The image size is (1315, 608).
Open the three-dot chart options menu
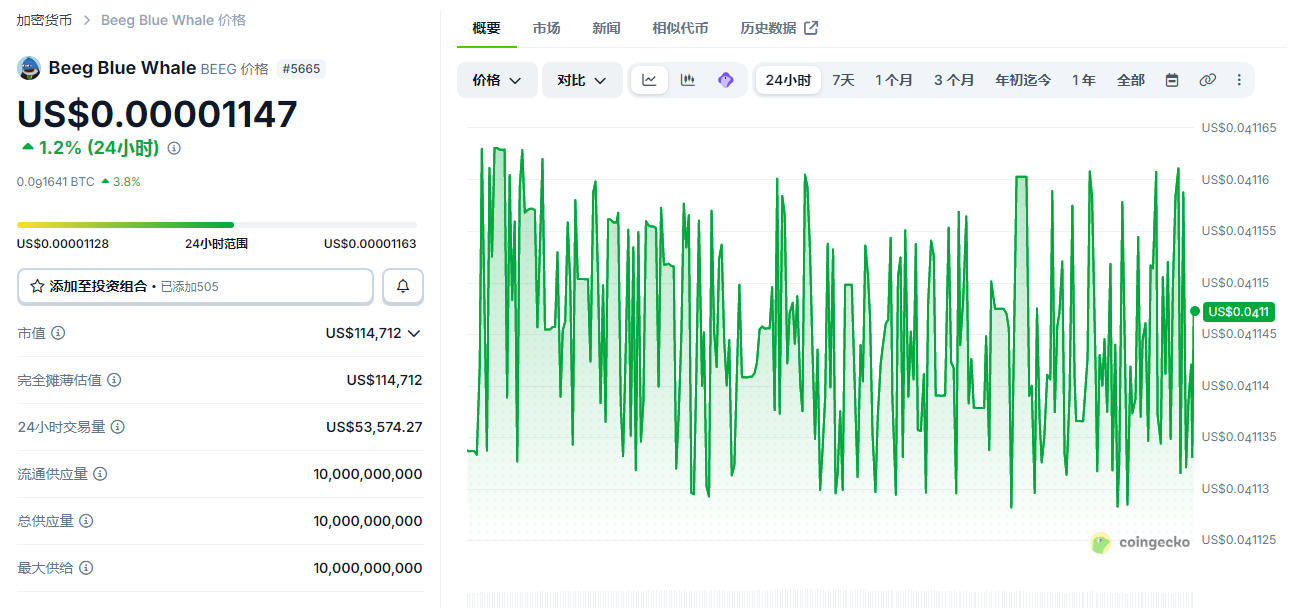[x=1239, y=80]
